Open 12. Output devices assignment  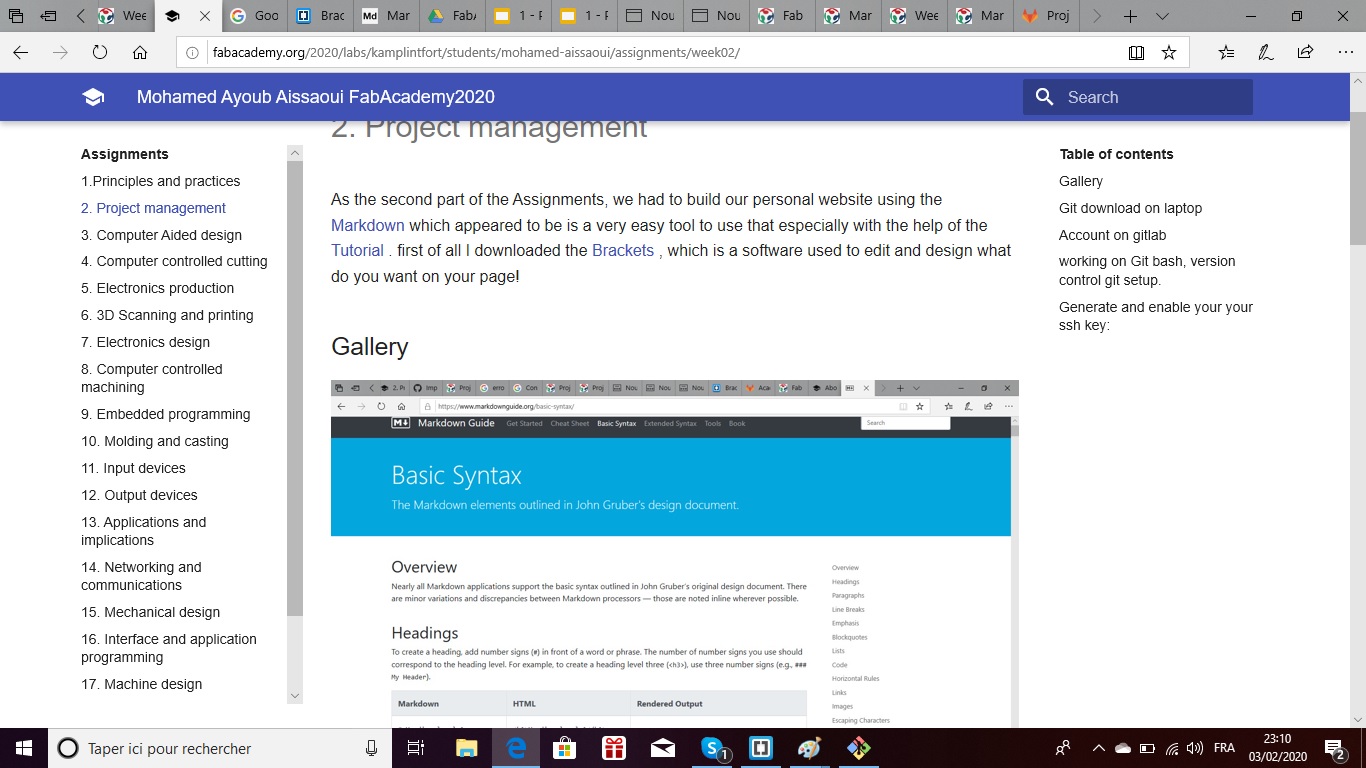139,495
